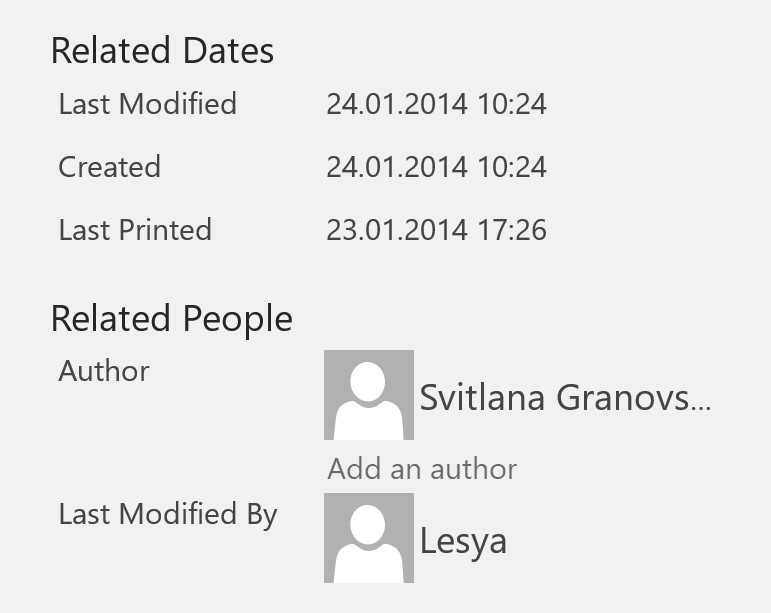Select the author name Svitlana Granovs…
This screenshot has width=771, height=613.
[565, 397]
